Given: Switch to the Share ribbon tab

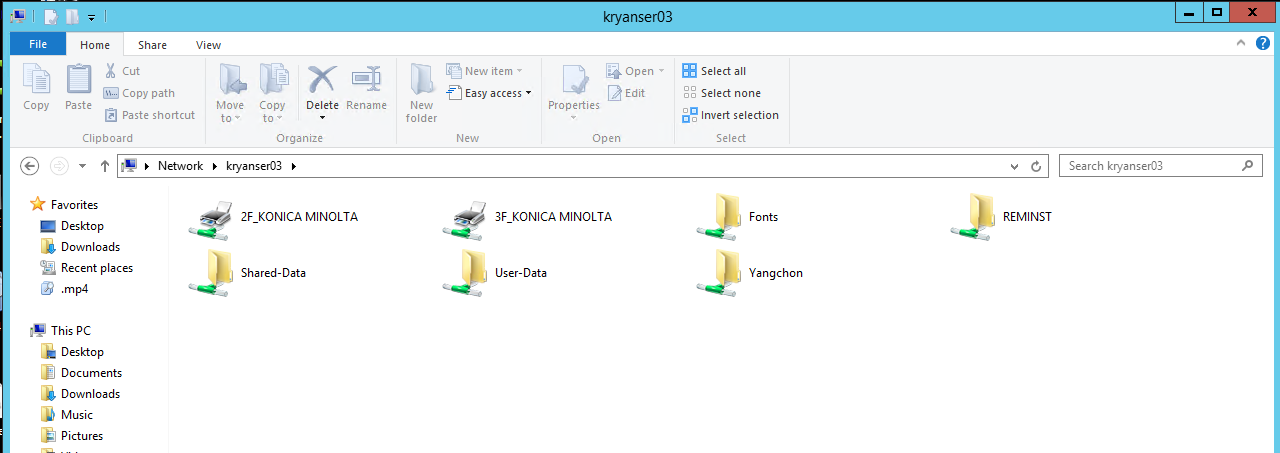Looking at the screenshot, I should coord(152,45).
